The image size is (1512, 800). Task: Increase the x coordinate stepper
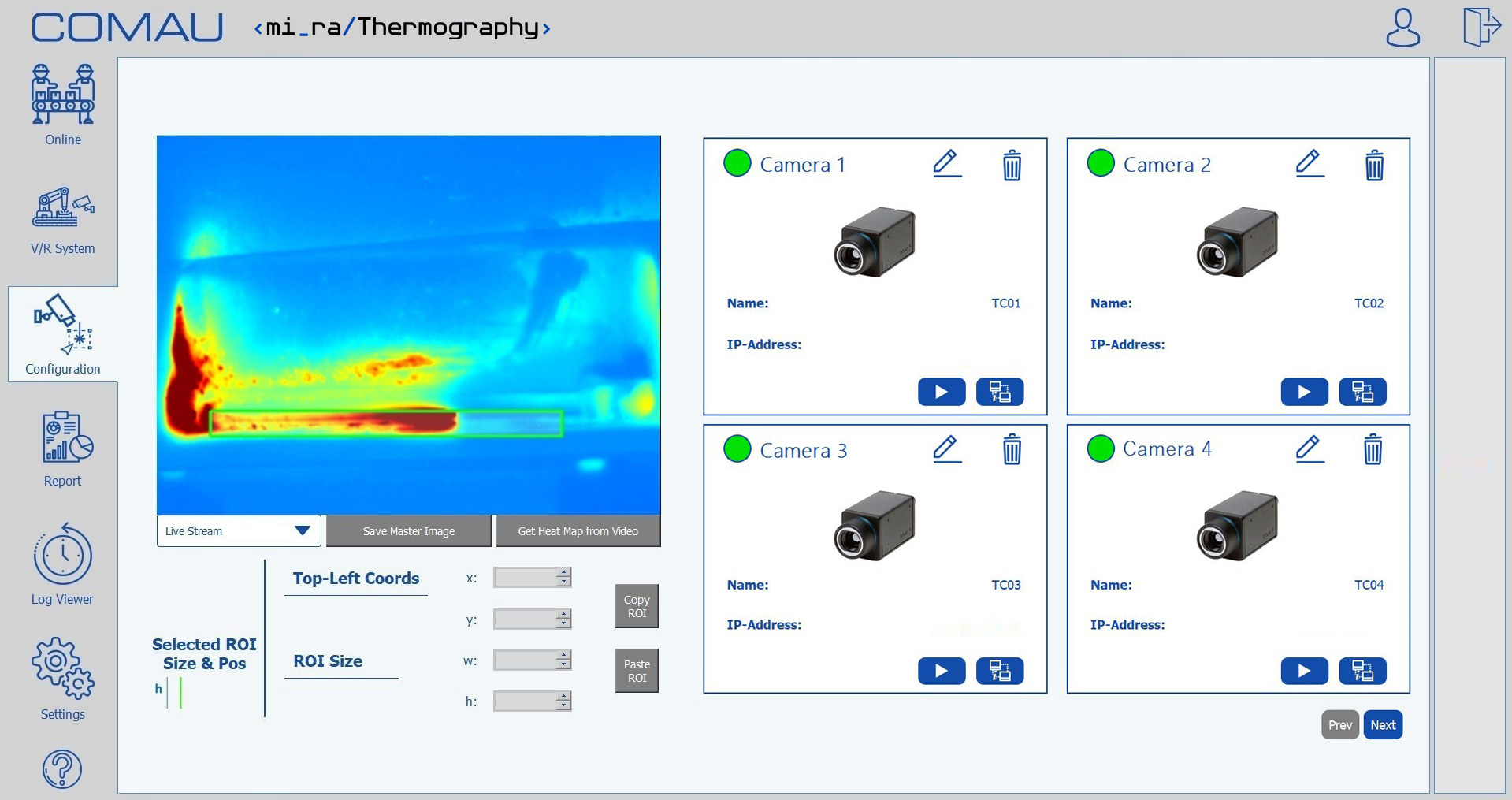tap(563, 572)
